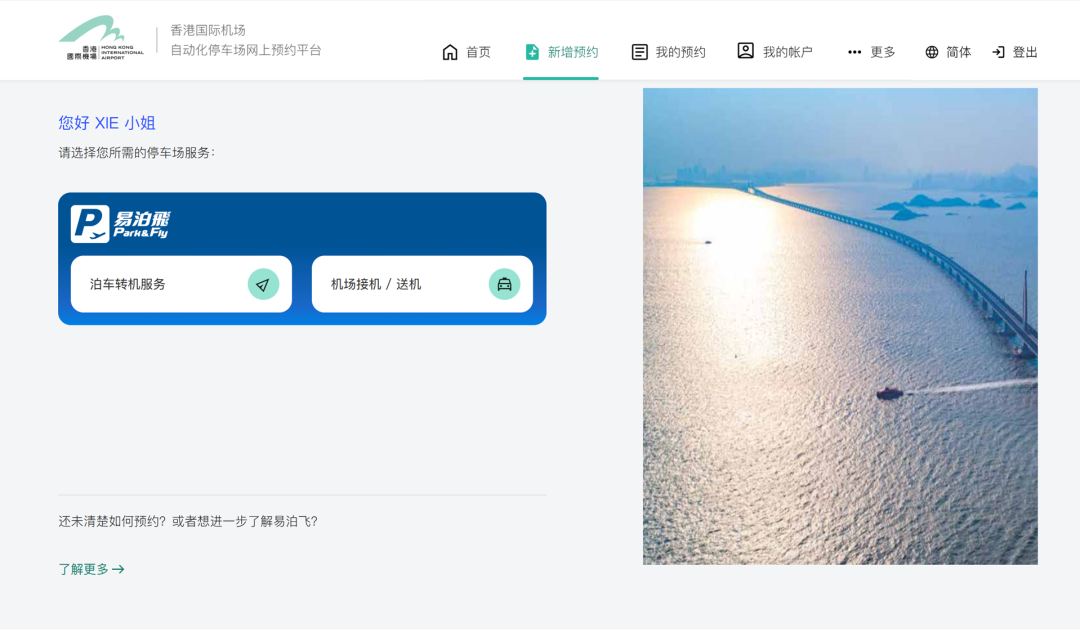Open 我的帐户 menu item
1080x633 pixels.
tap(775, 52)
